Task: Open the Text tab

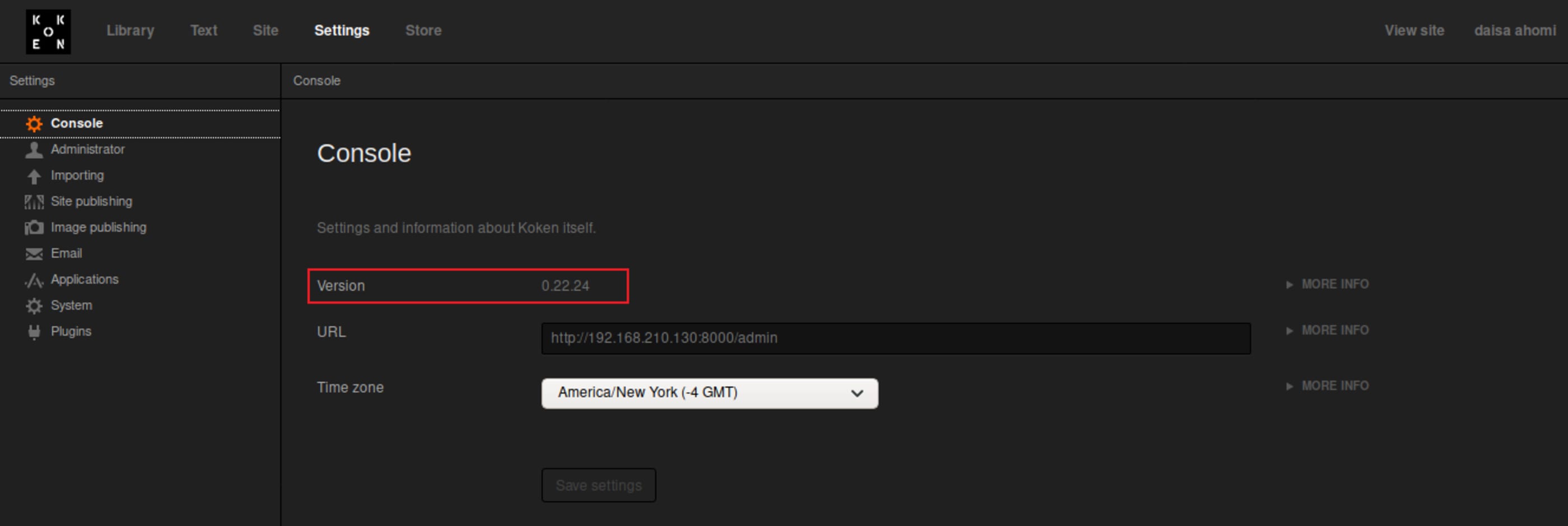Action: coord(204,30)
